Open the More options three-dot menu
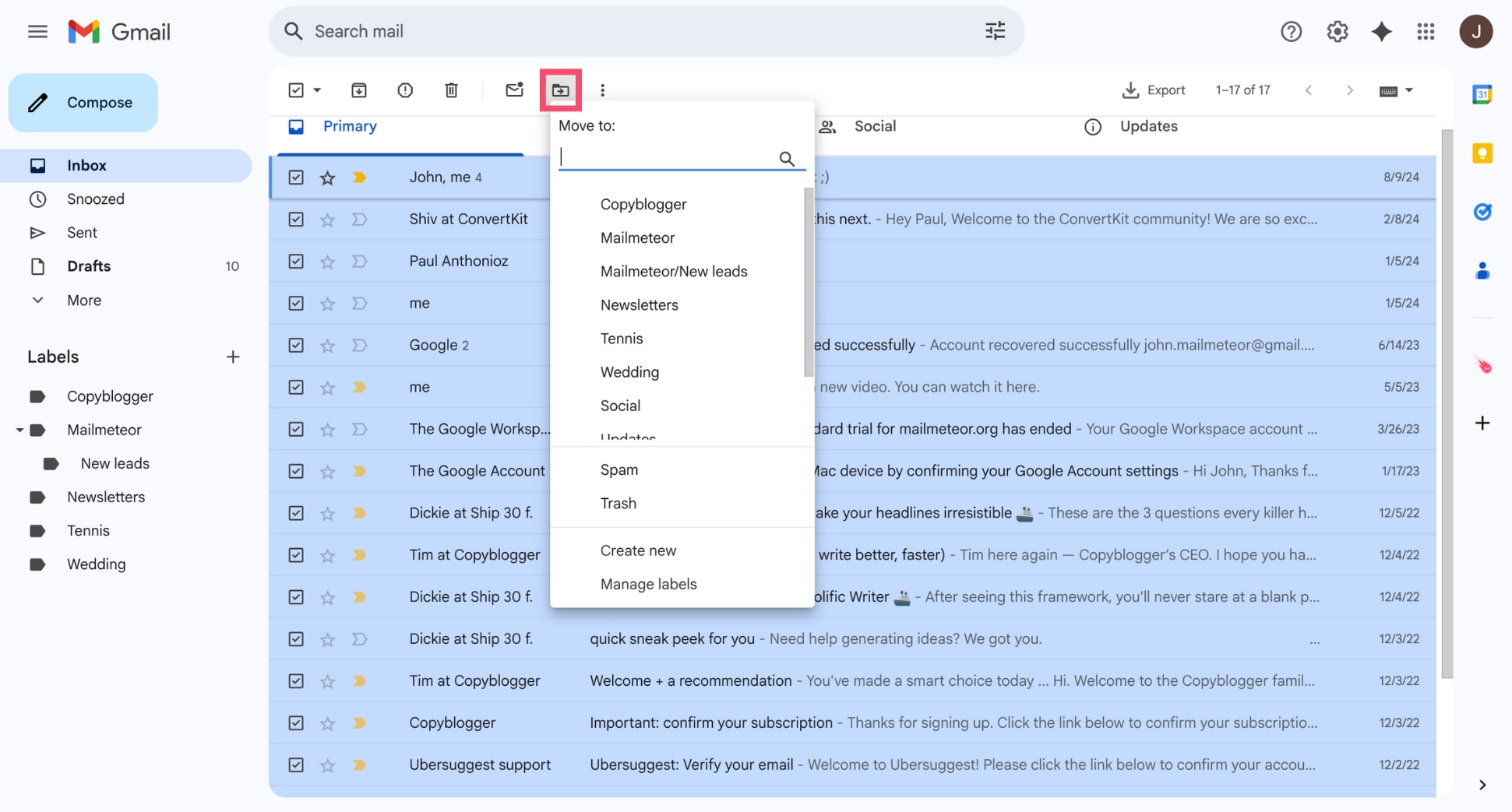Screen dimensions: 1512x812 (x=602, y=90)
